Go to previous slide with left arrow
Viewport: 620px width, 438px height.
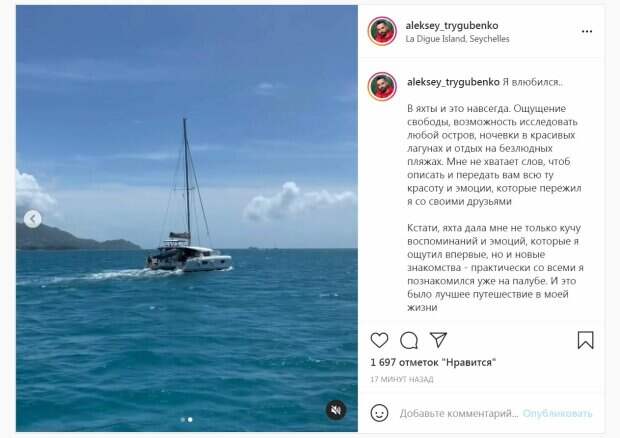pyautogui.click(x=32, y=219)
